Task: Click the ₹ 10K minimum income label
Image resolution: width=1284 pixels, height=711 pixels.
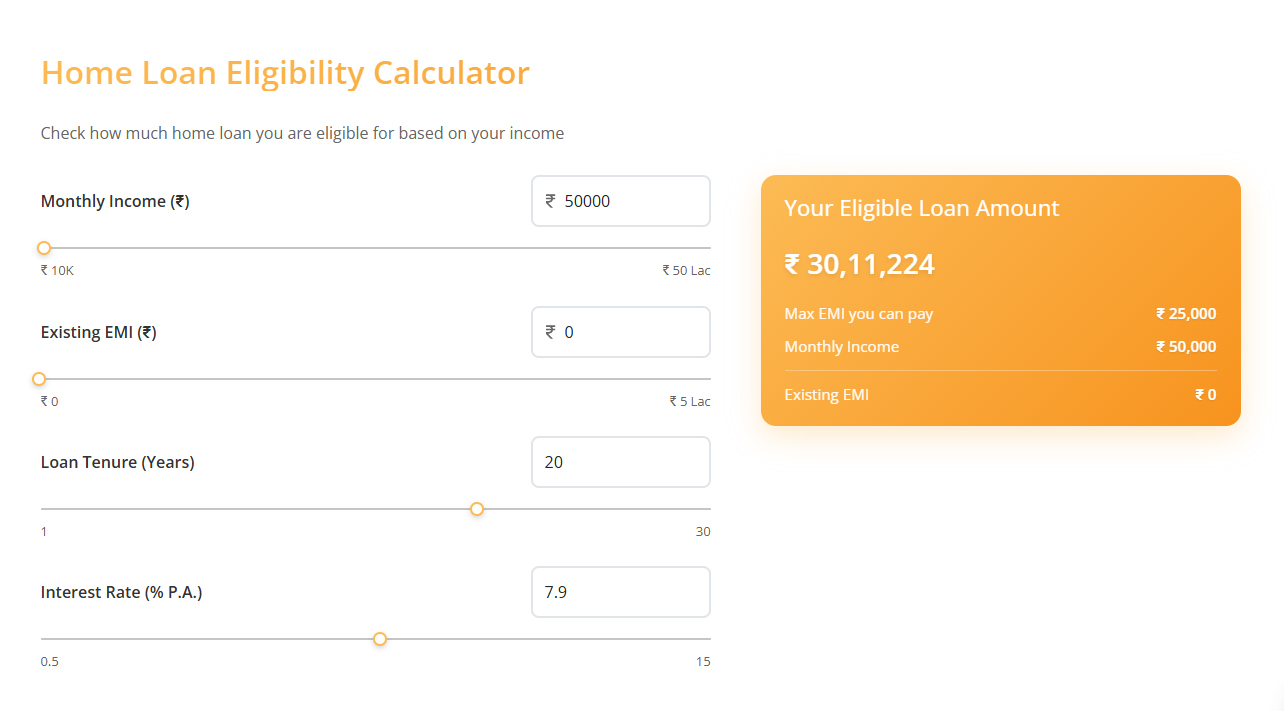Action: tap(57, 270)
